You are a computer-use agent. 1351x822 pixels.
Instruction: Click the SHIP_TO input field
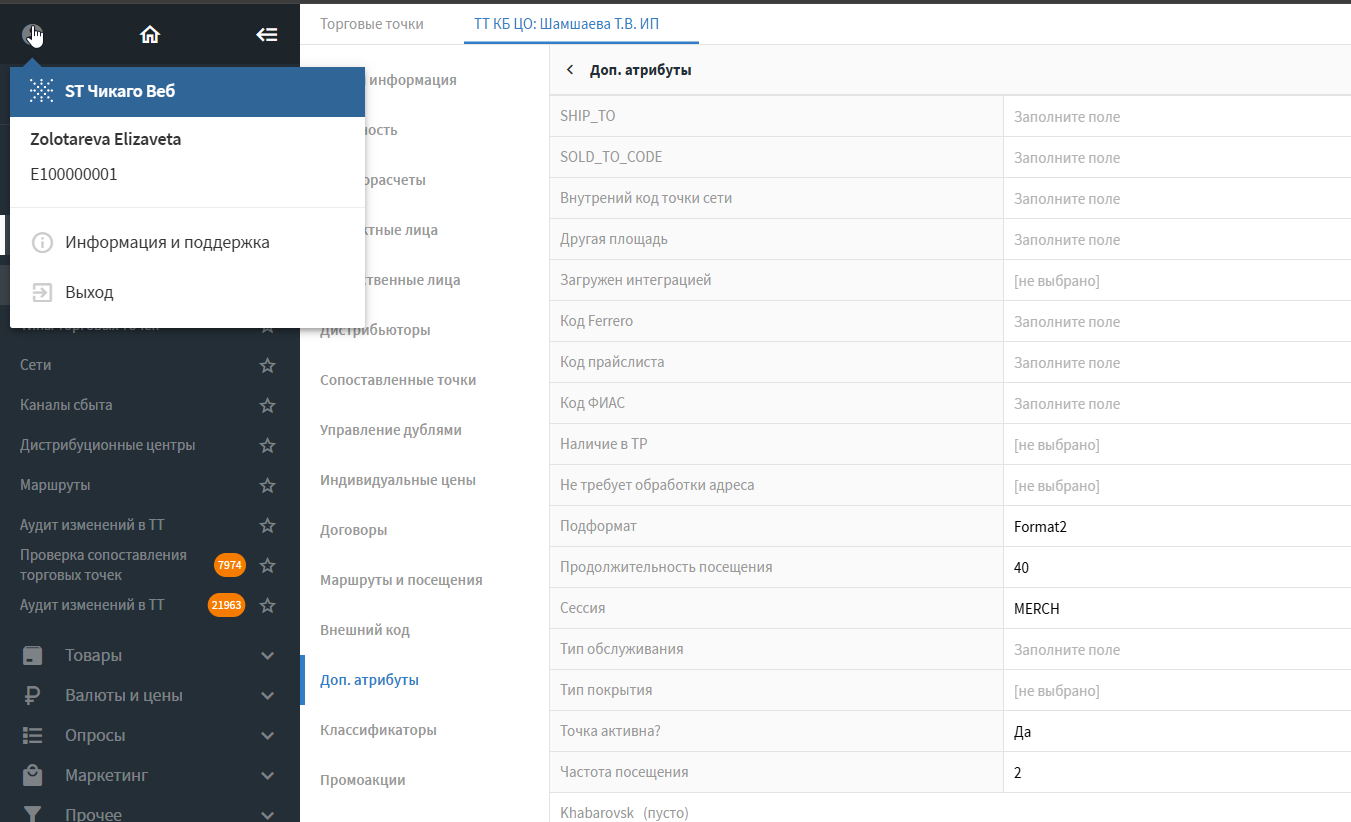(1177, 117)
